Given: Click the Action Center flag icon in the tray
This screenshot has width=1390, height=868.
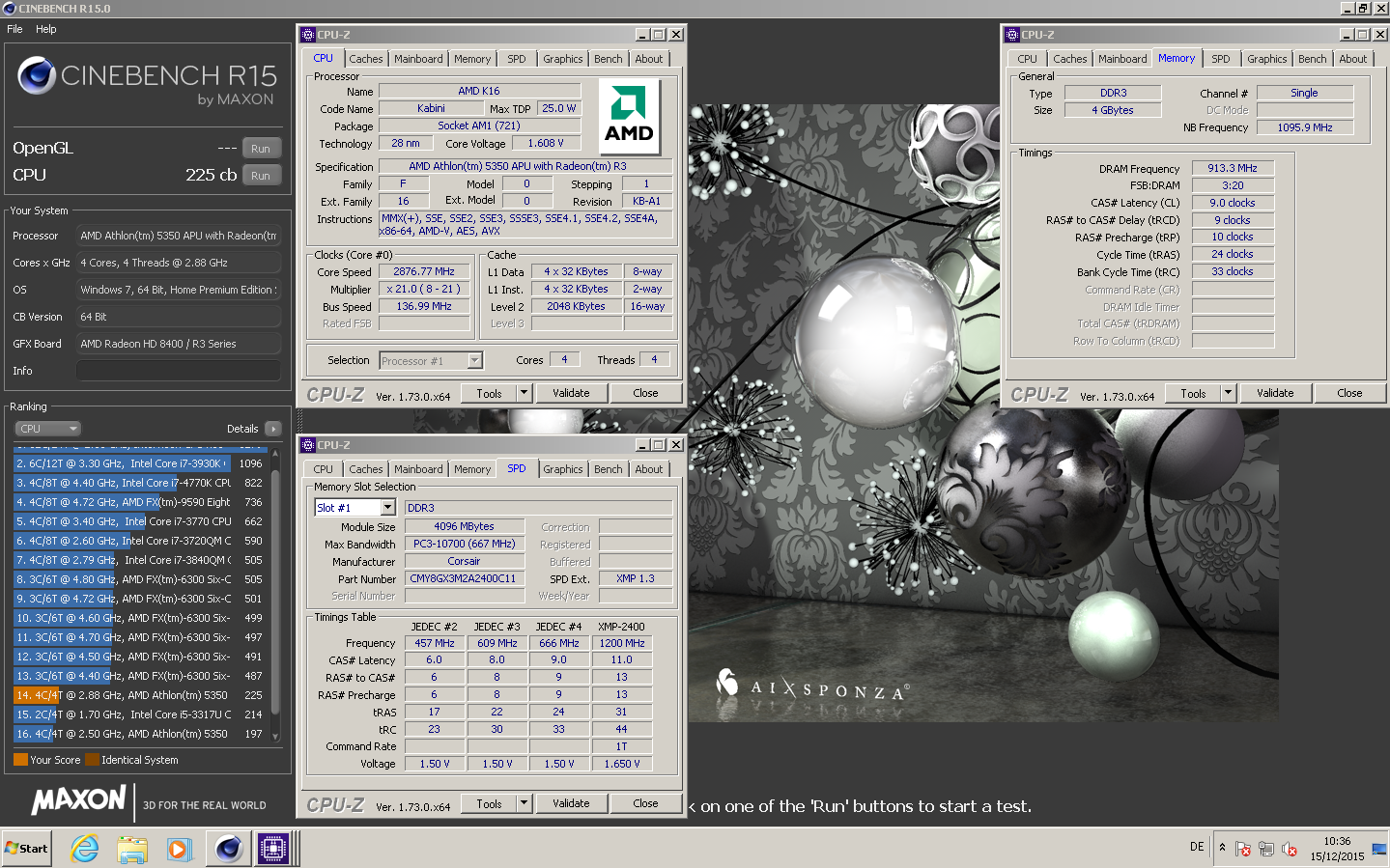Looking at the screenshot, I should pyautogui.click(x=1243, y=849).
